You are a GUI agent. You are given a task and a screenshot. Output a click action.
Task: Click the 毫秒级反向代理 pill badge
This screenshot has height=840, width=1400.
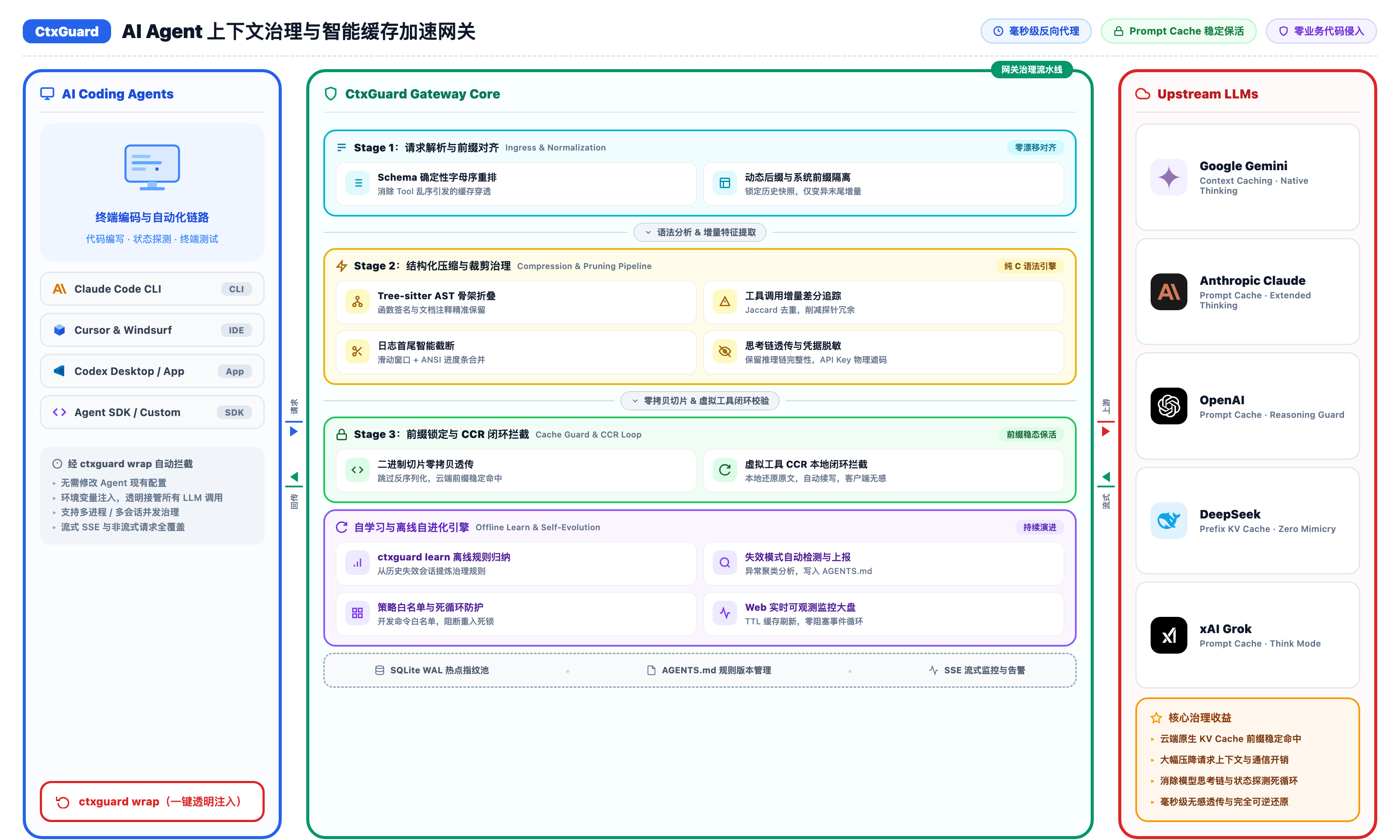click(1036, 31)
